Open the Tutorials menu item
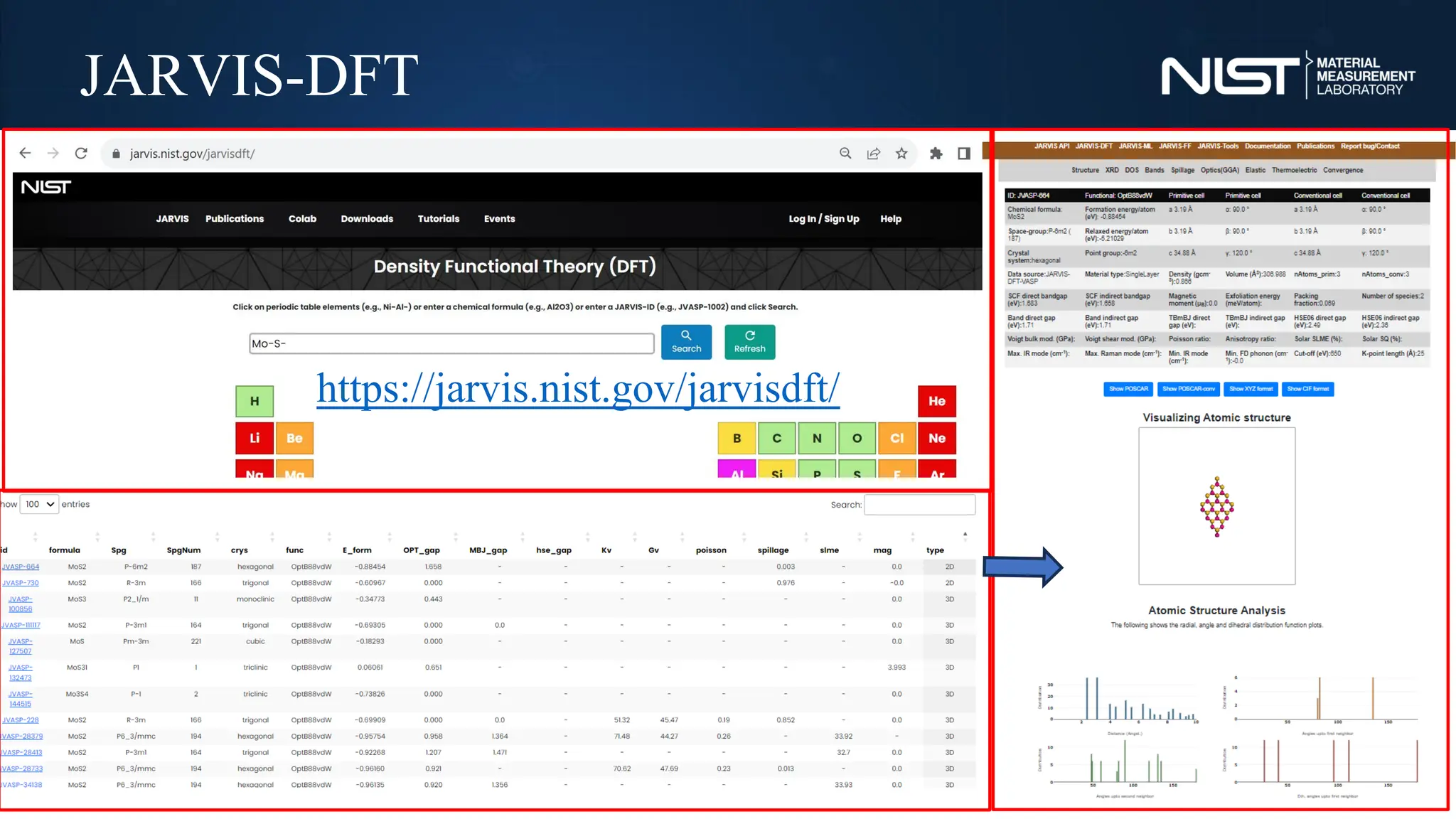 tap(439, 218)
